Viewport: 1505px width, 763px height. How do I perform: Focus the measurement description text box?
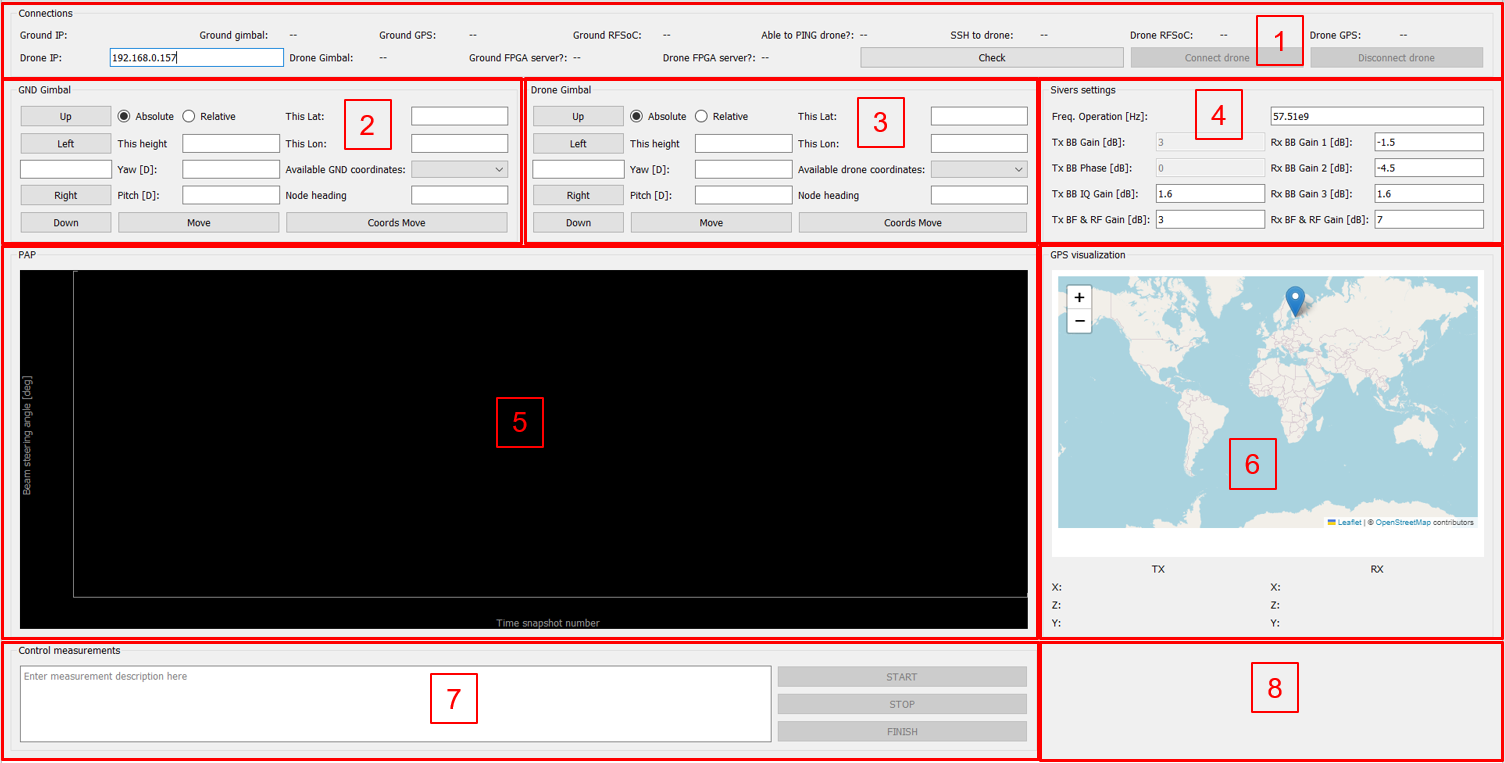click(x=395, y=704)
